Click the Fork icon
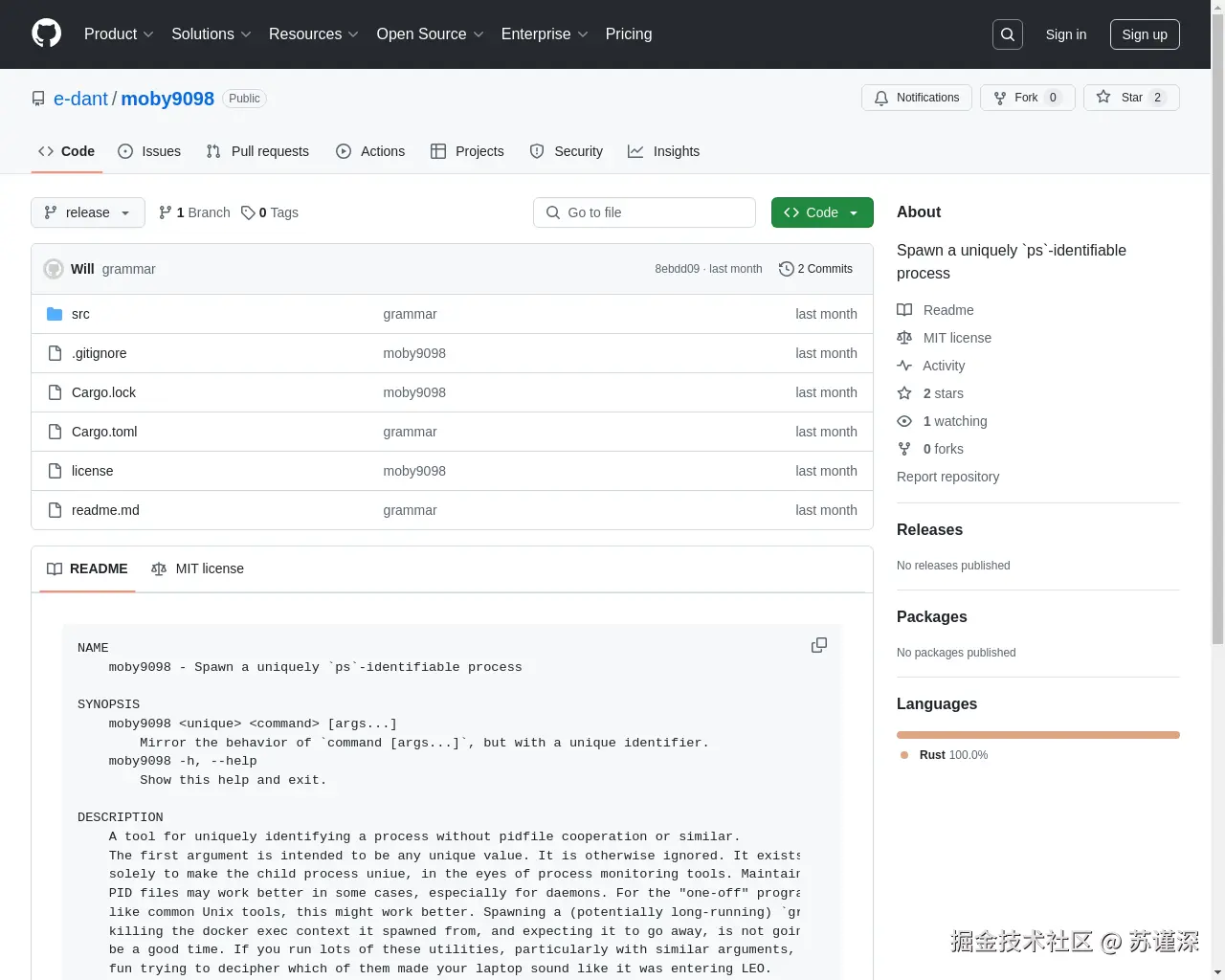Viewport: 1225px width, 980px height. (1000, 98)
